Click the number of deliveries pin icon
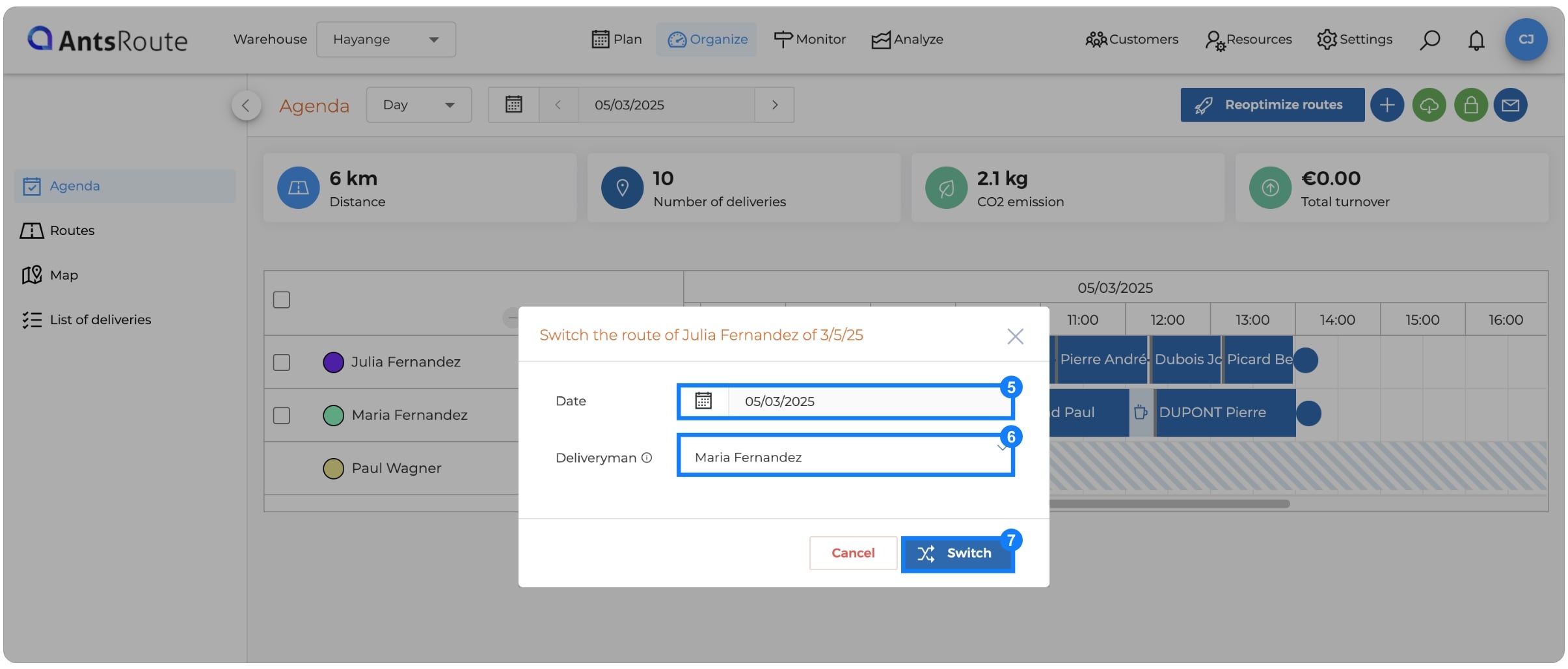 622,188
